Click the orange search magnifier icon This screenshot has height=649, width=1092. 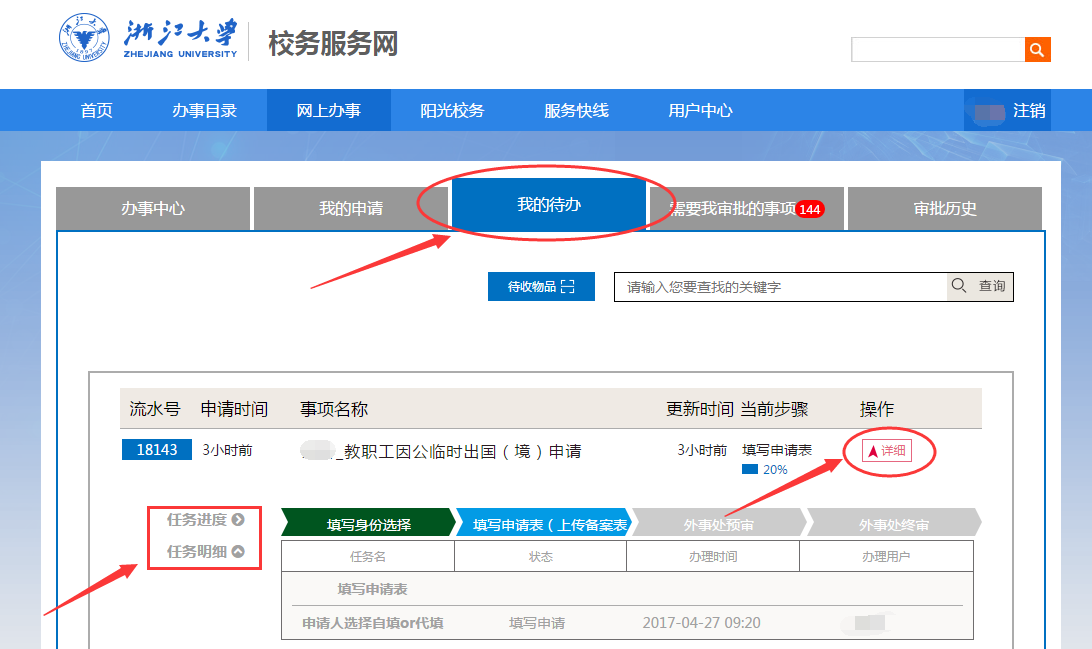tap(1038, 49)
